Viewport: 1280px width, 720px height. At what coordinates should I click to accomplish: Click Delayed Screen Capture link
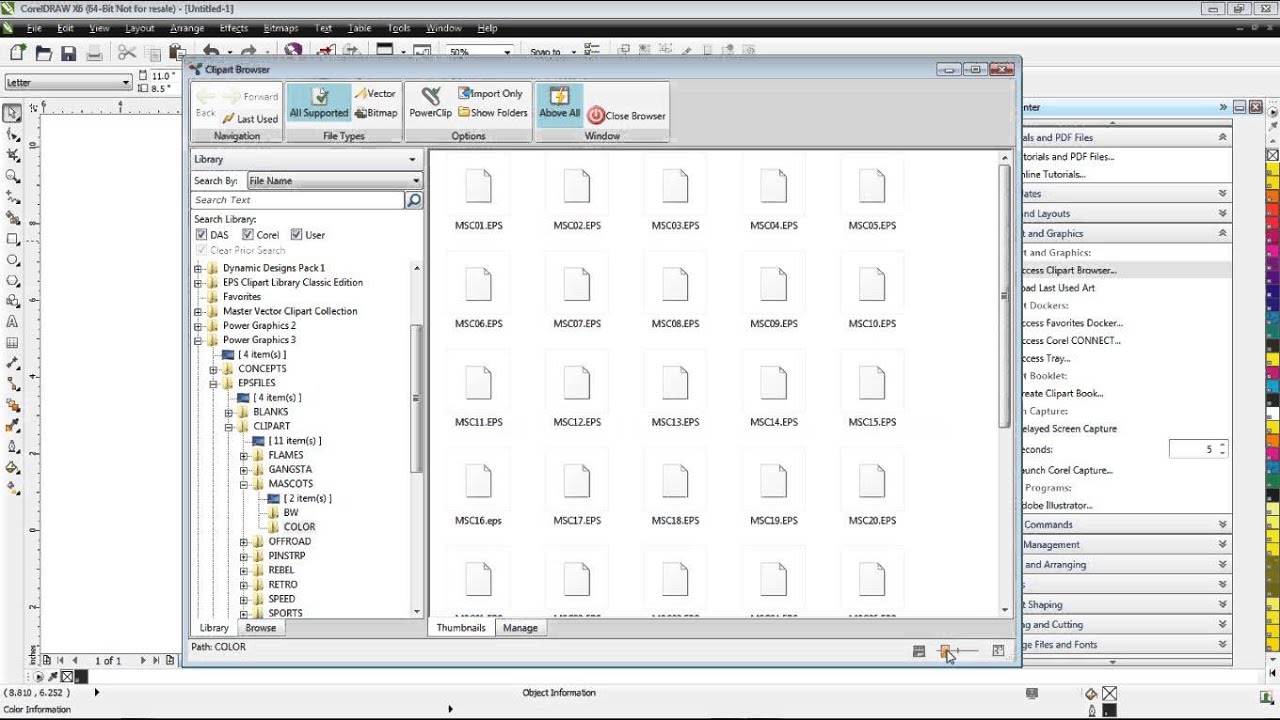tap(1069, 429)
